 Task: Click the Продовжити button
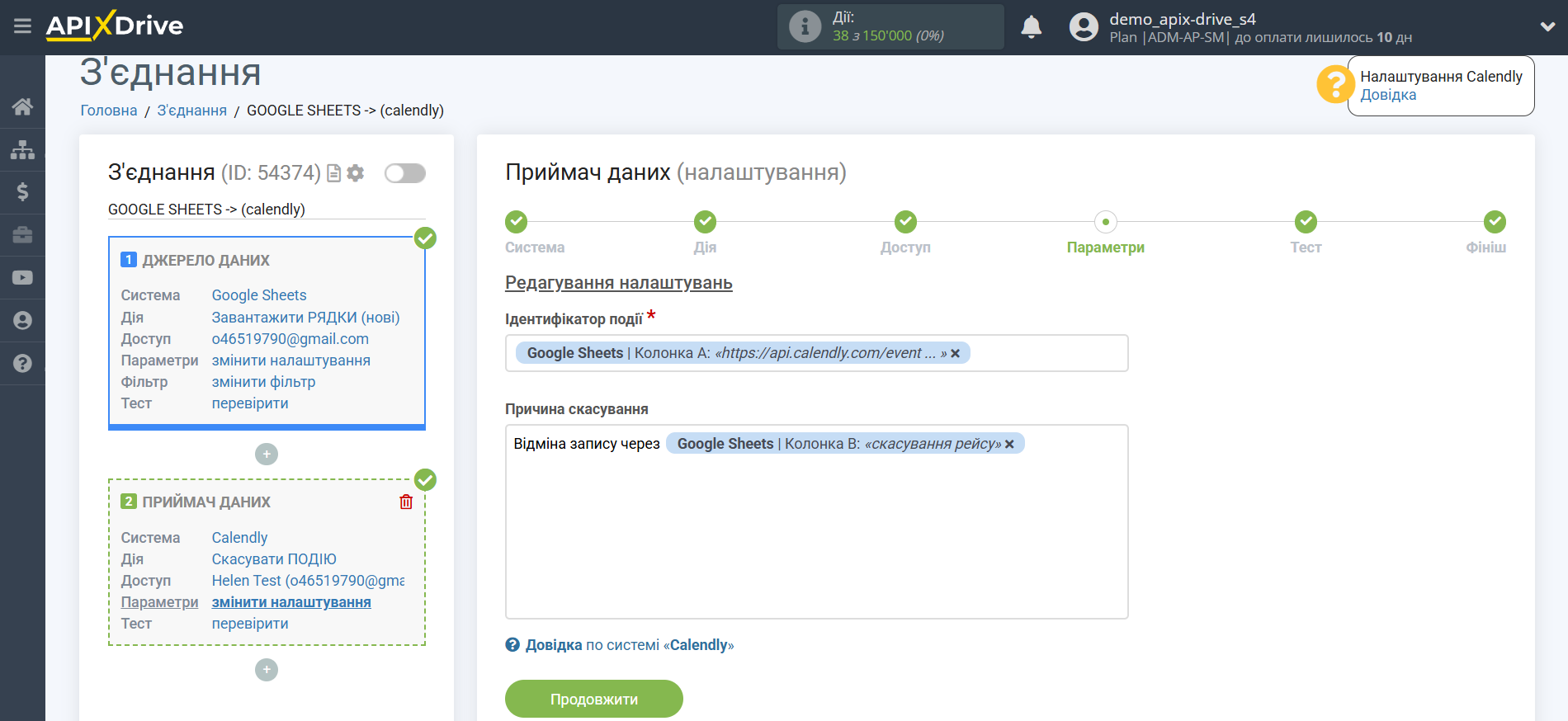[594, 699]
